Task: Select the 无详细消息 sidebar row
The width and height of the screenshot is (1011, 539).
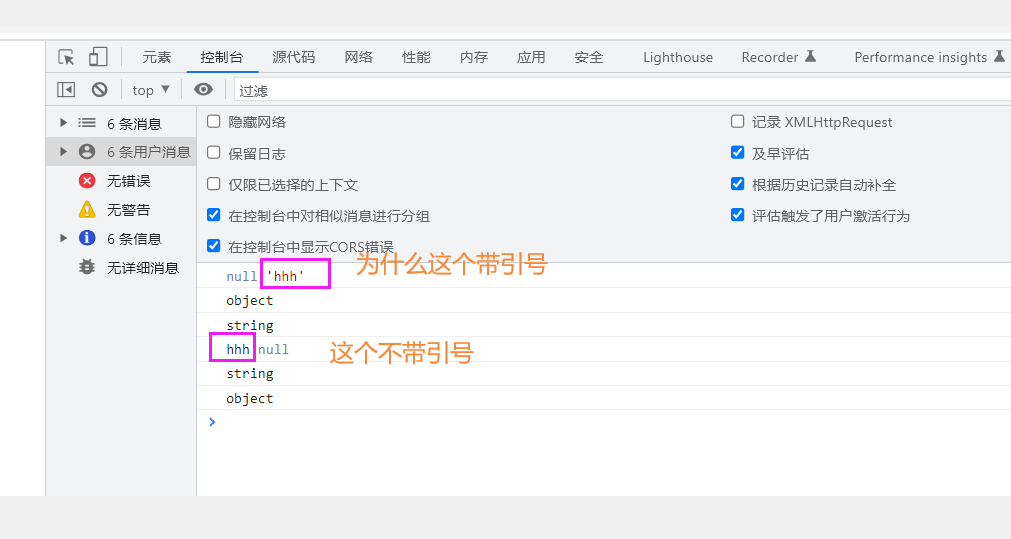Action: tap(121, 268)
